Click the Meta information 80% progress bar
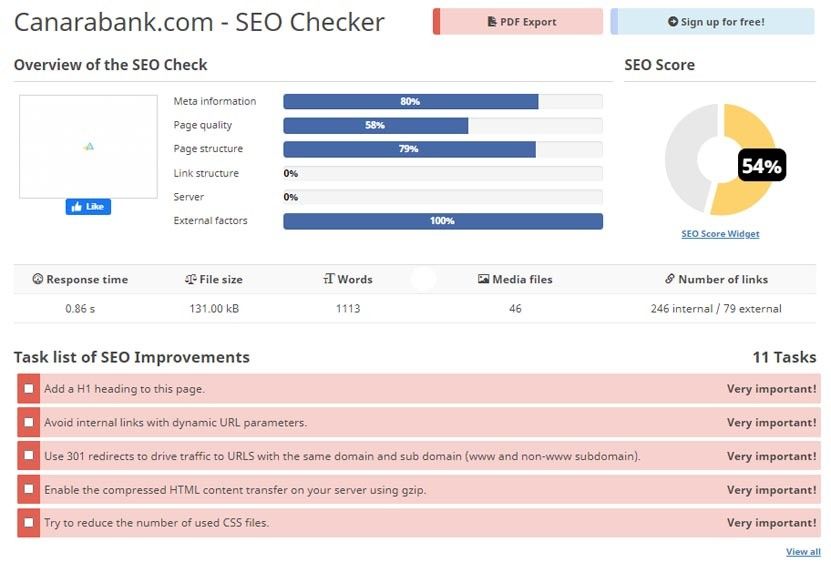Screen dimensions: 831x563 coord(411,102)
